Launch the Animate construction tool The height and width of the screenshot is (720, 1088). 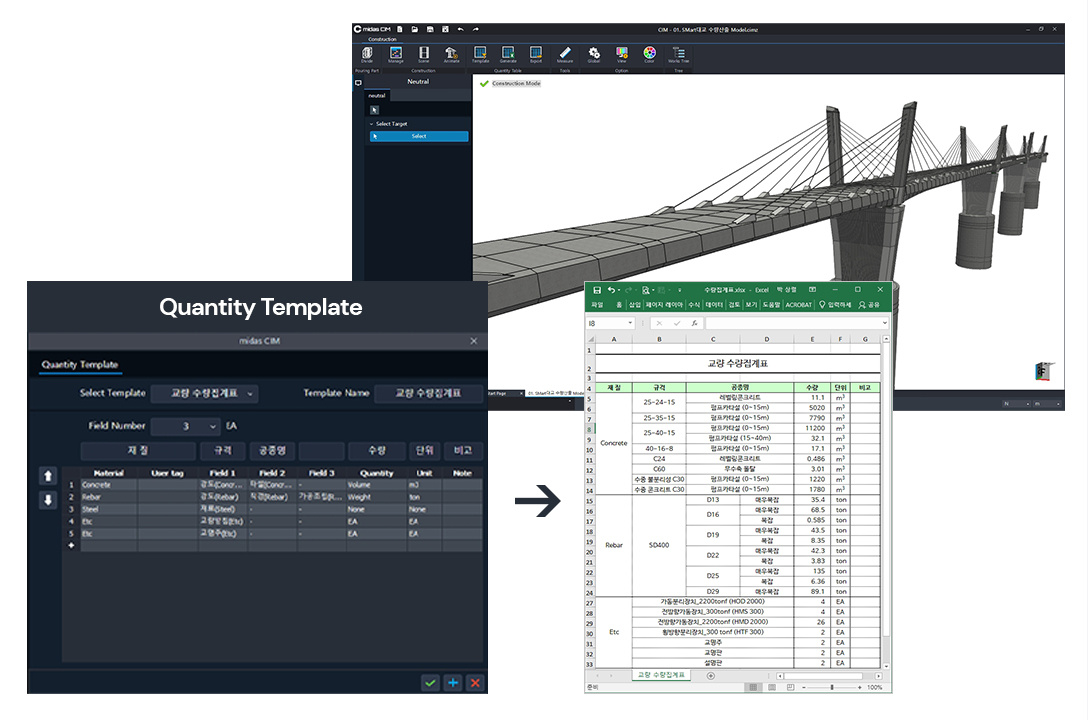point(451,54)
